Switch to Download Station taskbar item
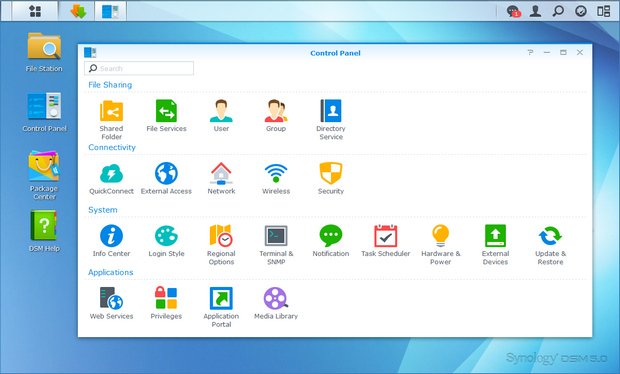 point(78,11)
